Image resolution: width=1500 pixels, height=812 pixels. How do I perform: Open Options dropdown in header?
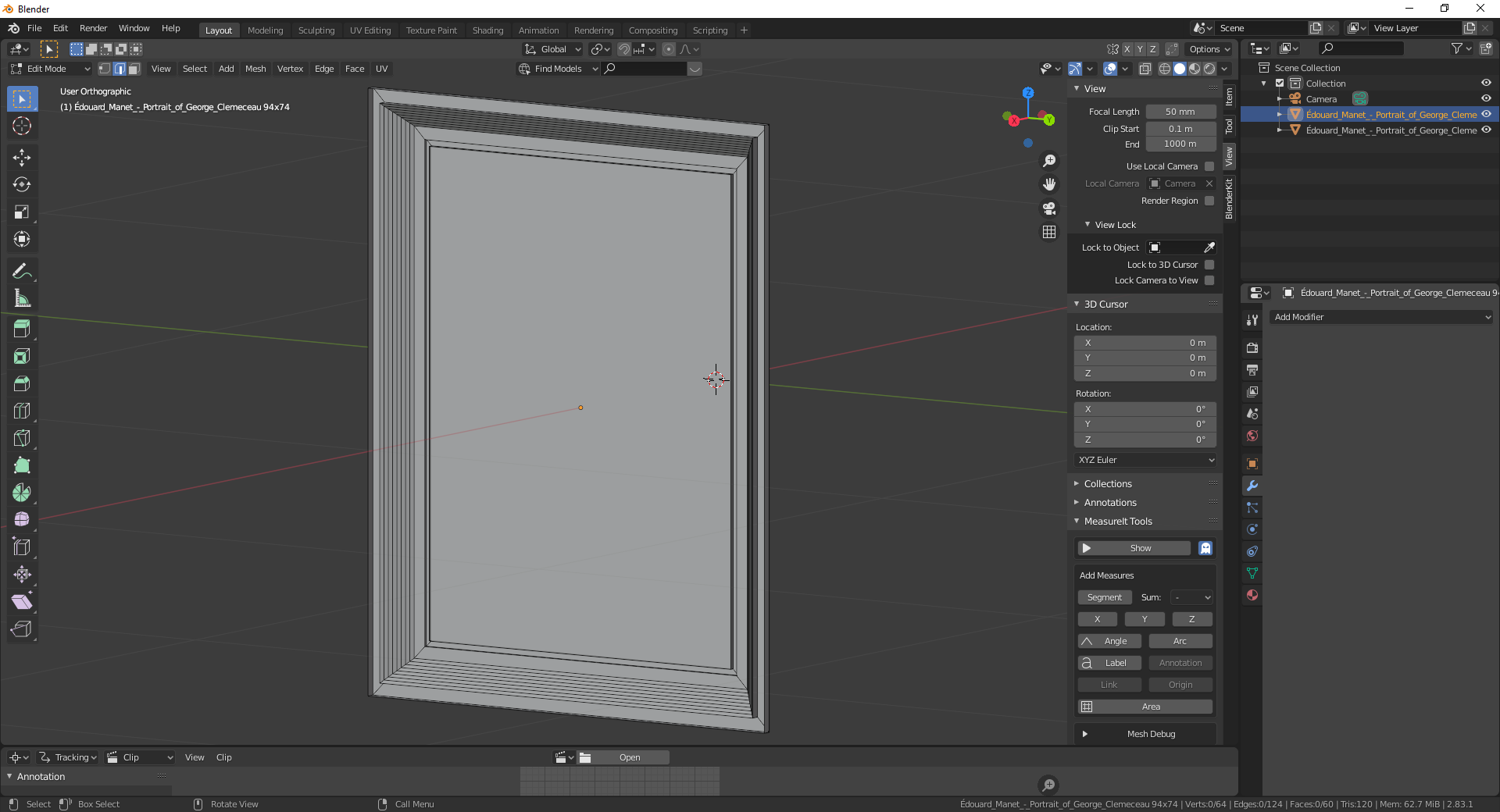click(1209, 49)
